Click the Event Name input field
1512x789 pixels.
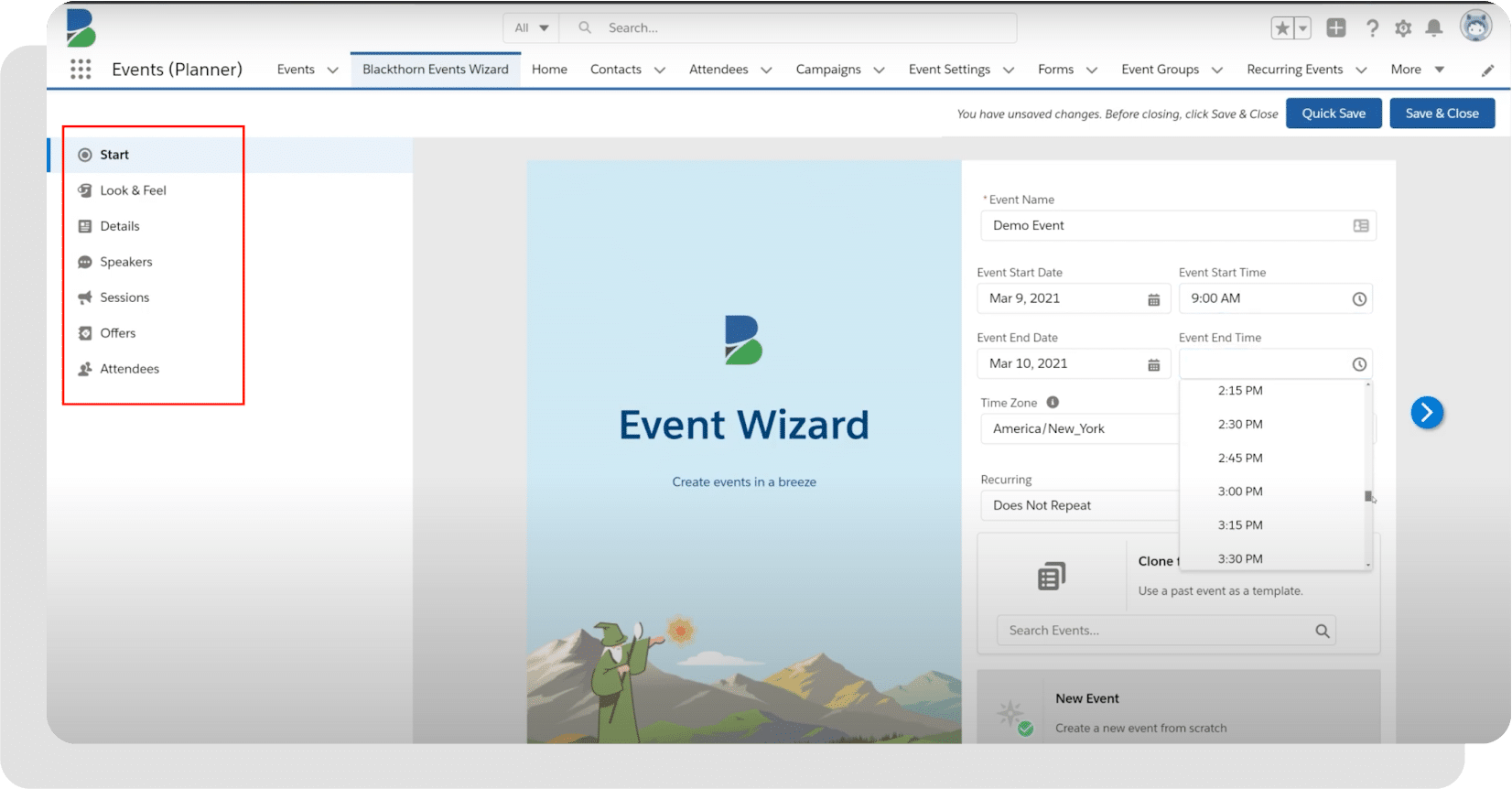pyautogui.click(x=1179, y=226)
